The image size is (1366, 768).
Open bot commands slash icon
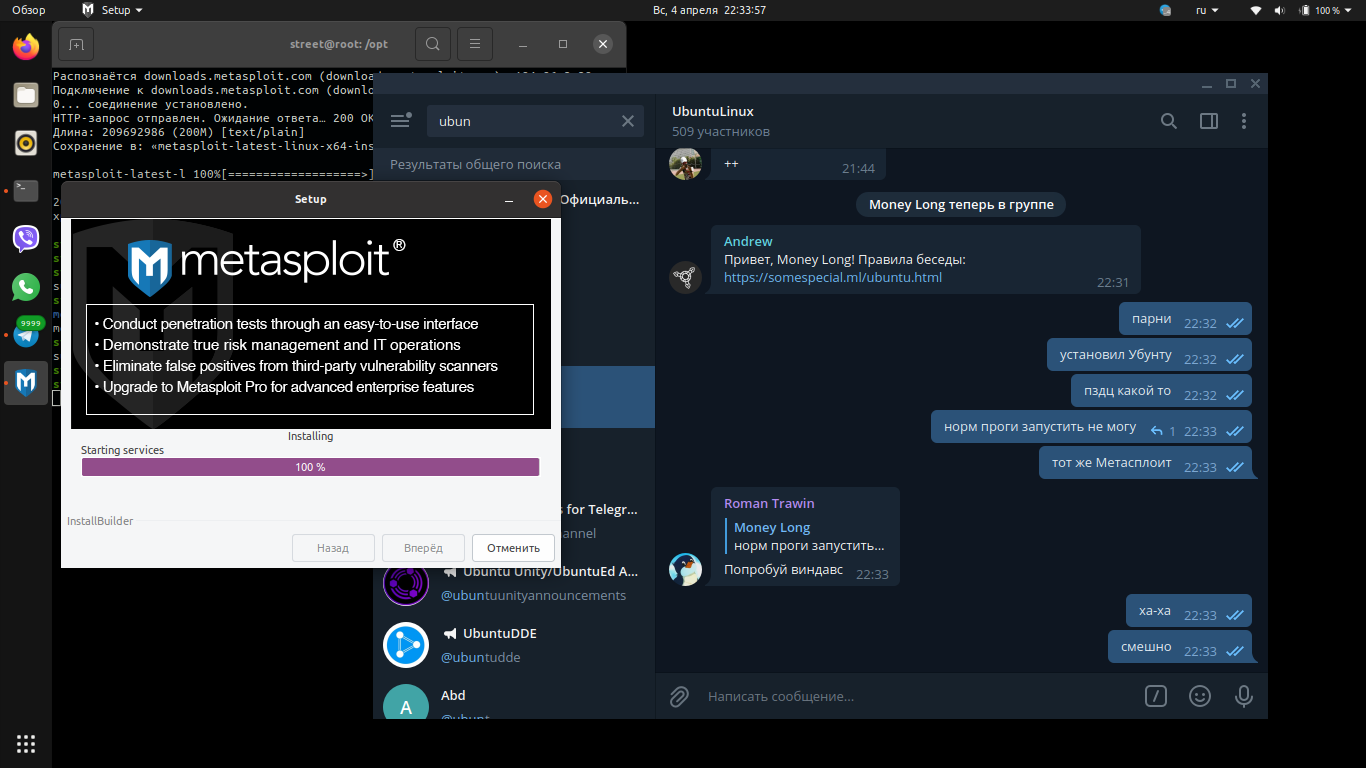click(1156, 696)
